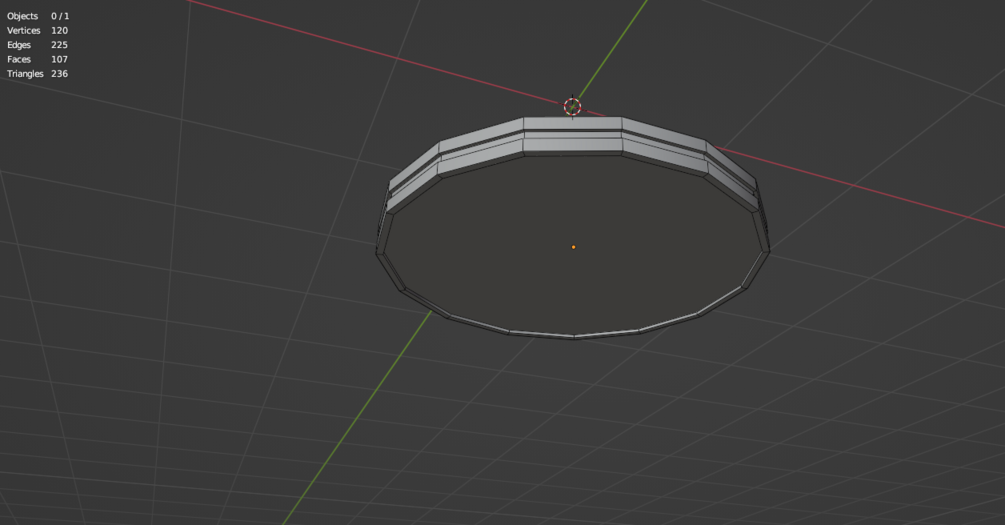The image size is (1005, 525).
Task: Select the top front rim face of mesh
Action: 572,124
